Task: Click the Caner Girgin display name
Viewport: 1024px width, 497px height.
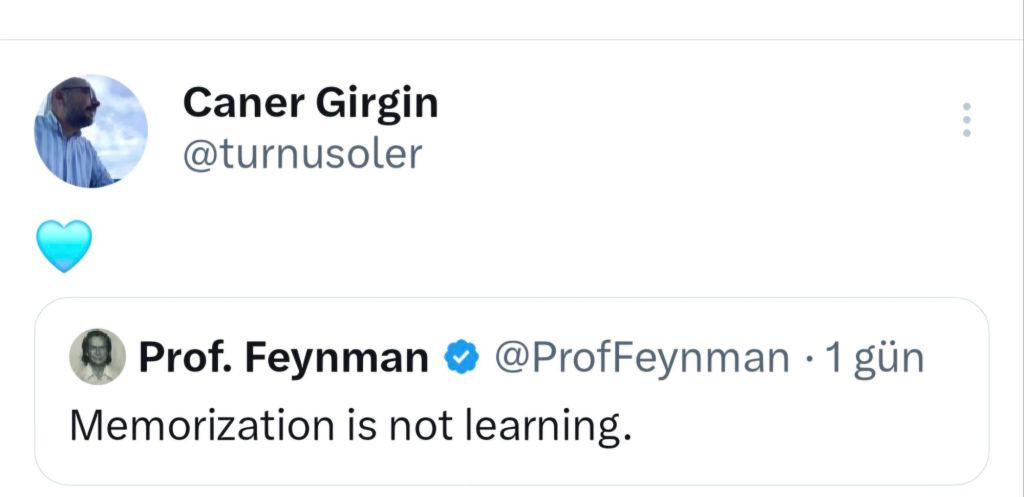Action: click(x=311, y=103)
